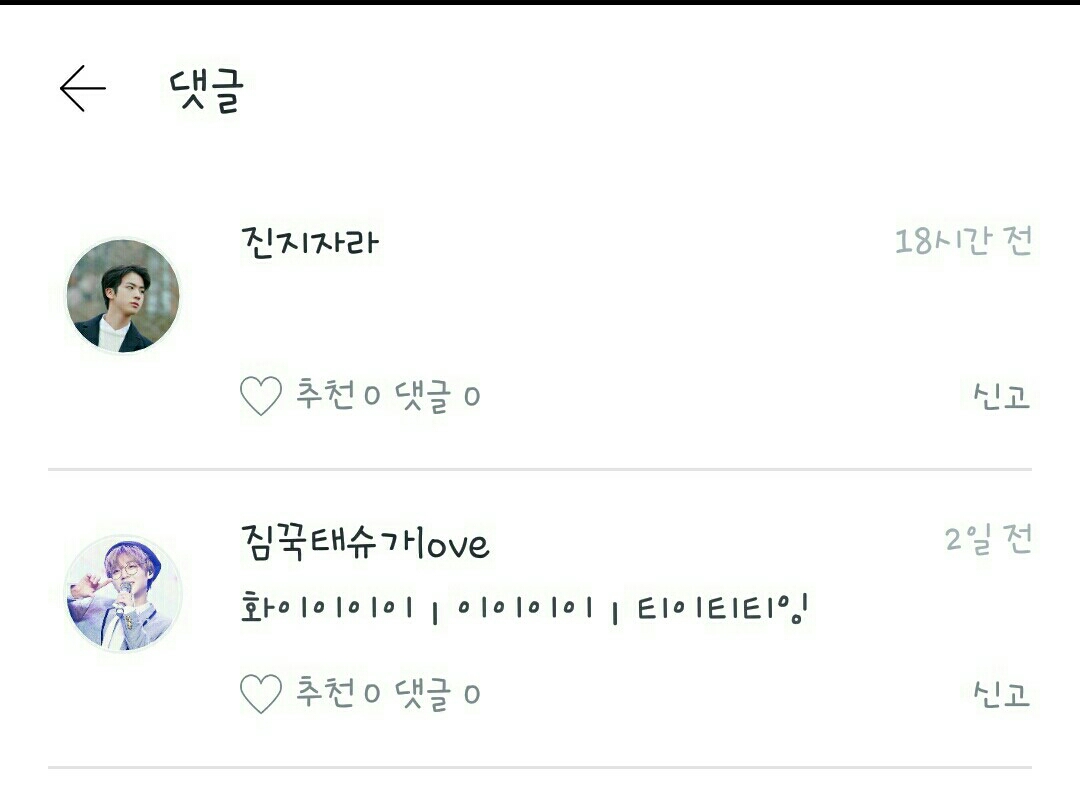Report 짐꾹태슈가love's comment via 신고
Viewport: 1080px width, 810px height.
coord(1001,694)
